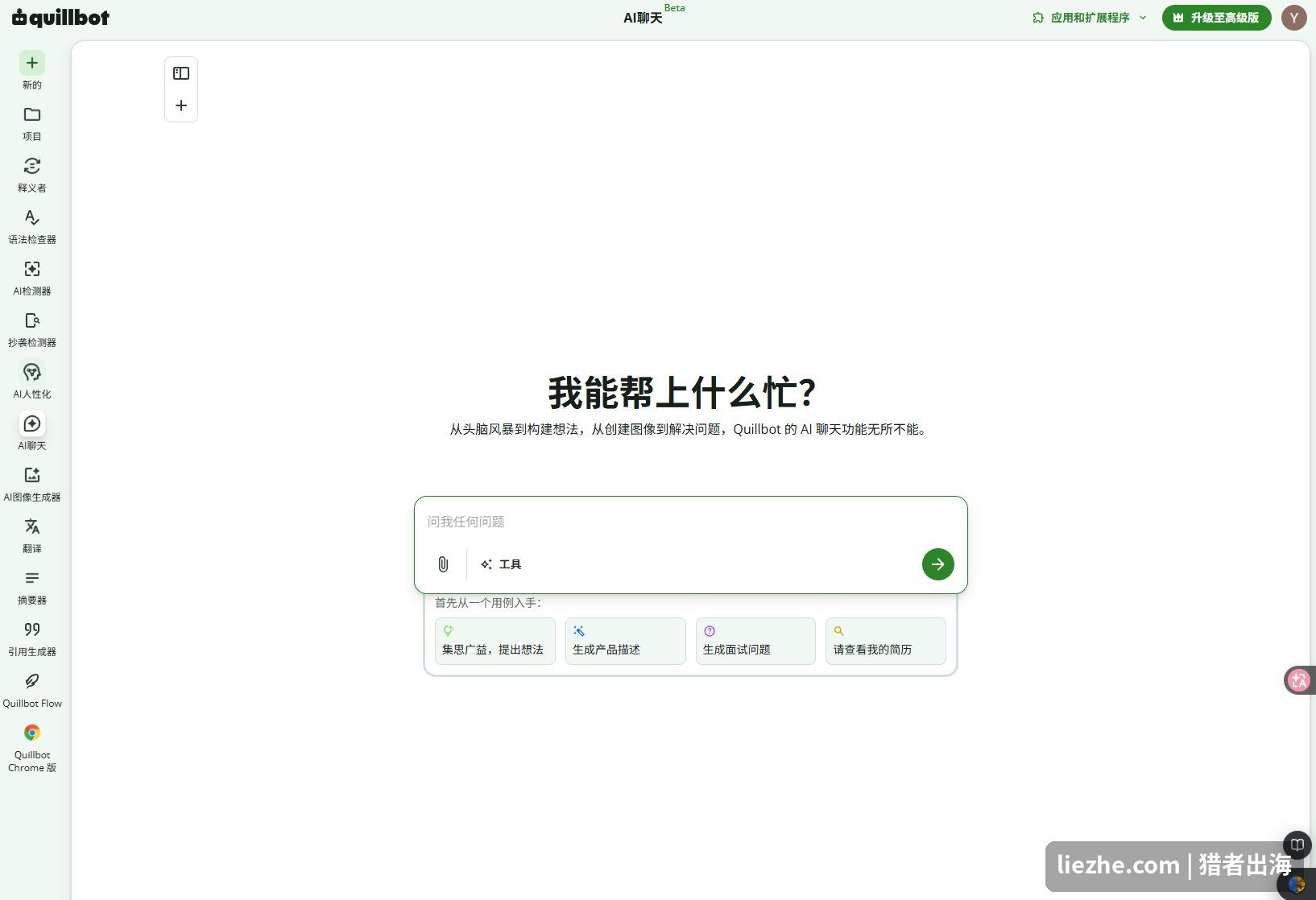Expand 应用和扩展程序 dropdown

1090,18
